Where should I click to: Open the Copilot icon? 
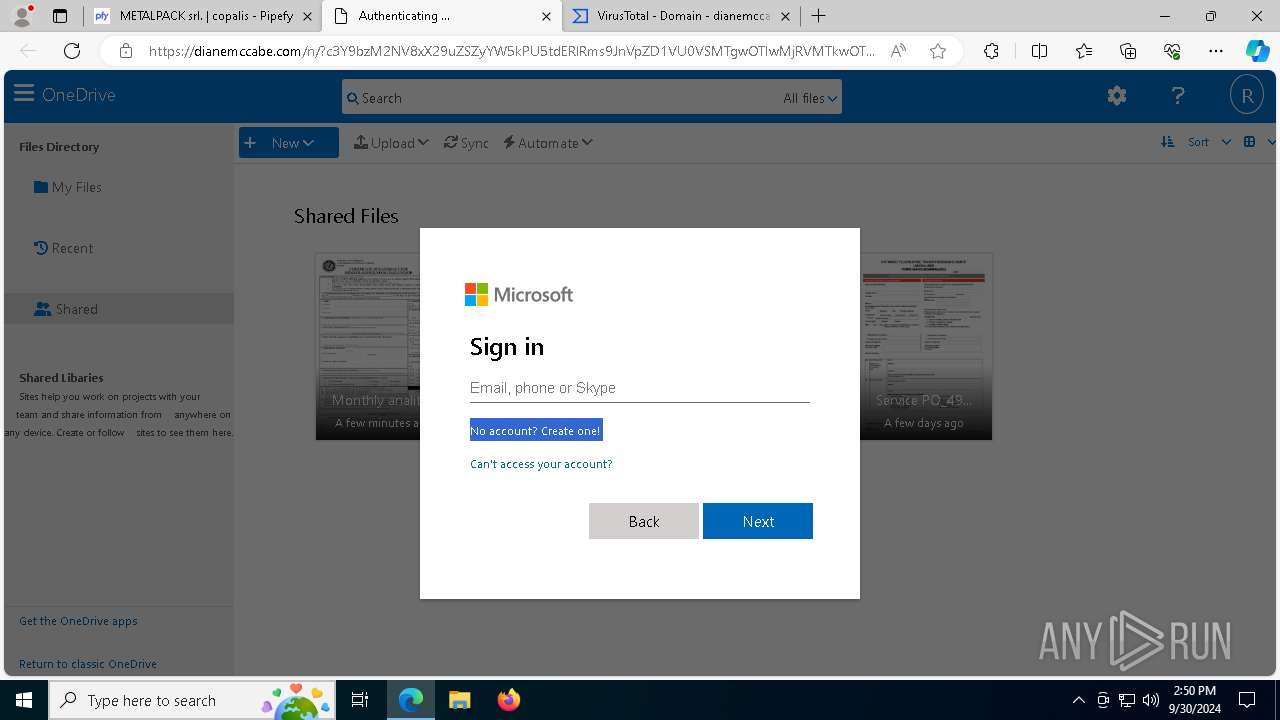point(1257,51)
